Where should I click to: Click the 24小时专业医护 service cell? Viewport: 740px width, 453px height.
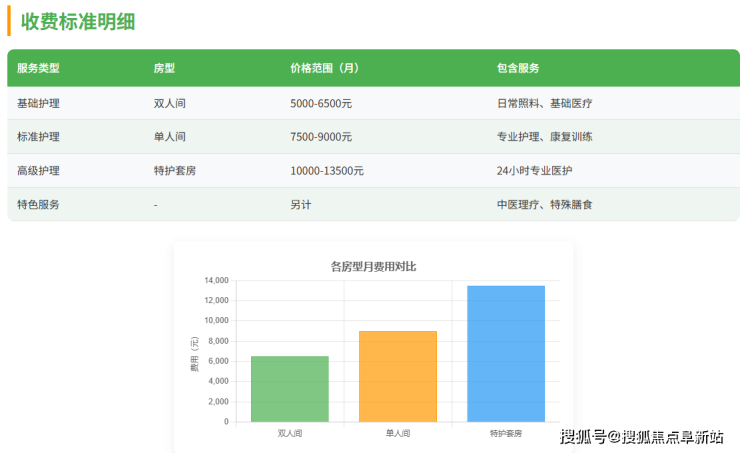(x=534, y=171)
